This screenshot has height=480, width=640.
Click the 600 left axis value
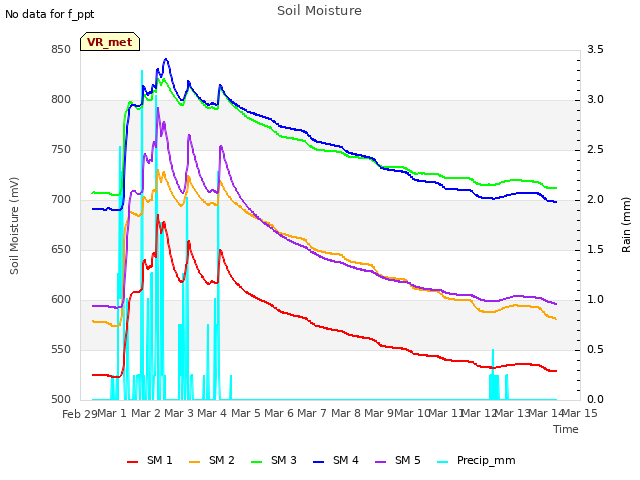pyautogui.click(x=61, y=300)
